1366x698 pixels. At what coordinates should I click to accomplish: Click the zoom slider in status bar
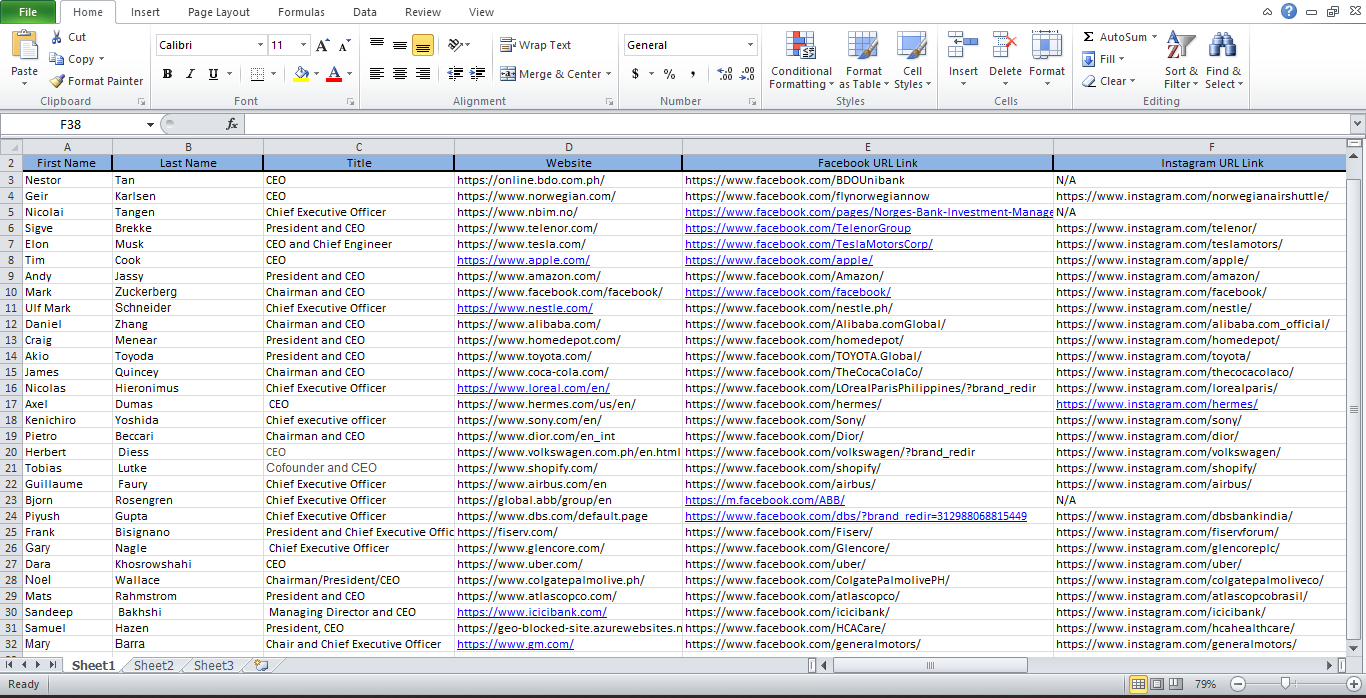coord(1285,684)
